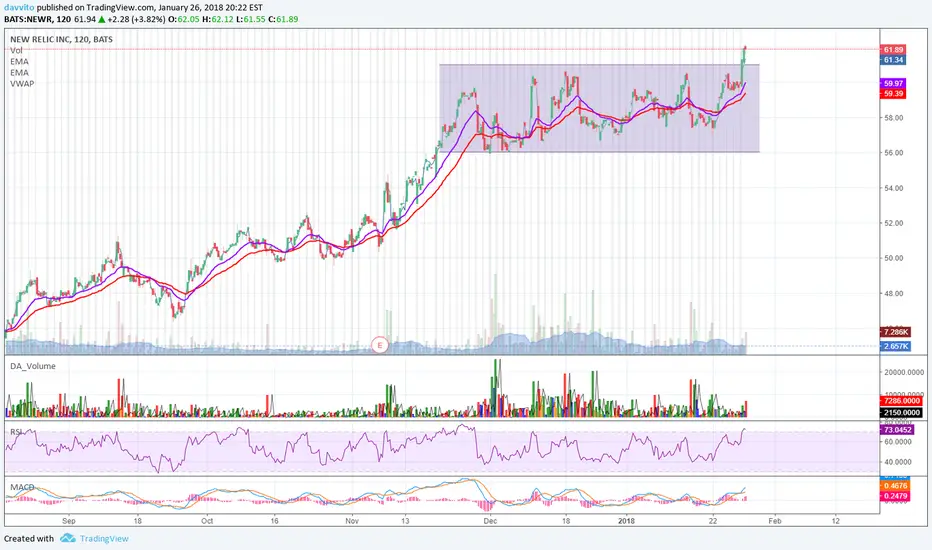Viewport: 932px width, 550px height.
Task: Click the 61.34 blue price tag
Action: click(893, 59)
